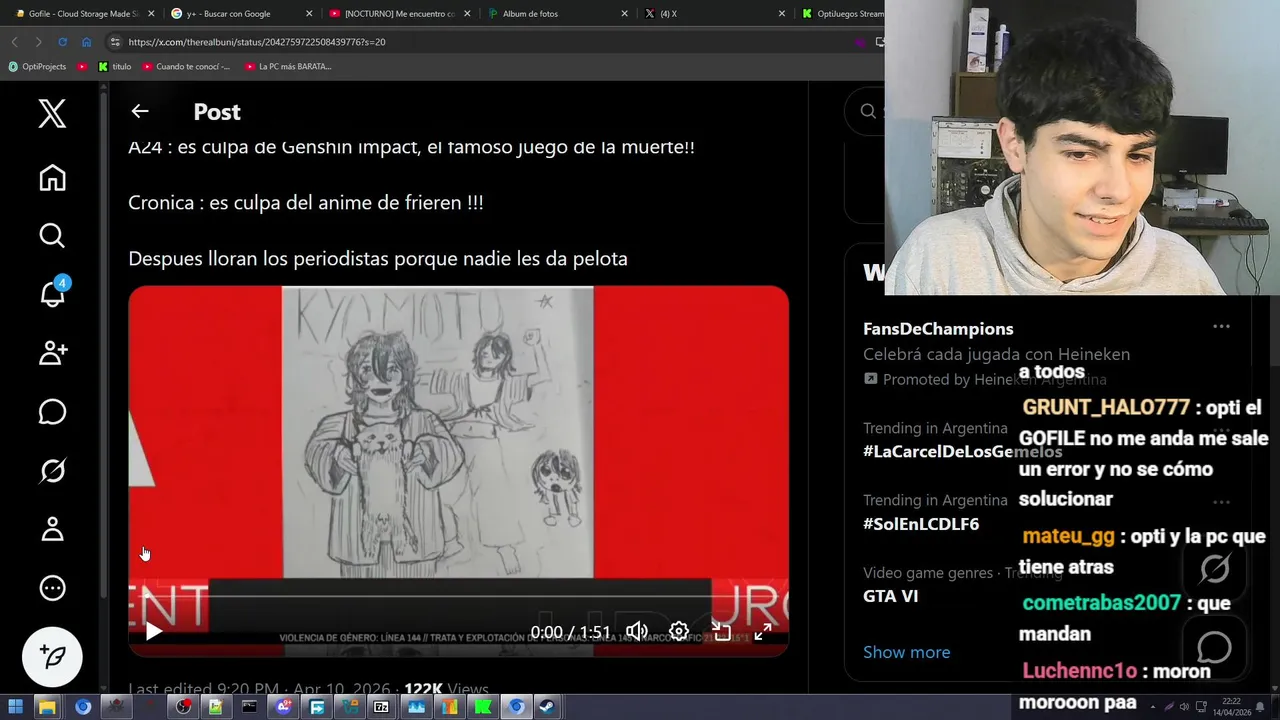Go back with the Post arrow

[140, 111]
